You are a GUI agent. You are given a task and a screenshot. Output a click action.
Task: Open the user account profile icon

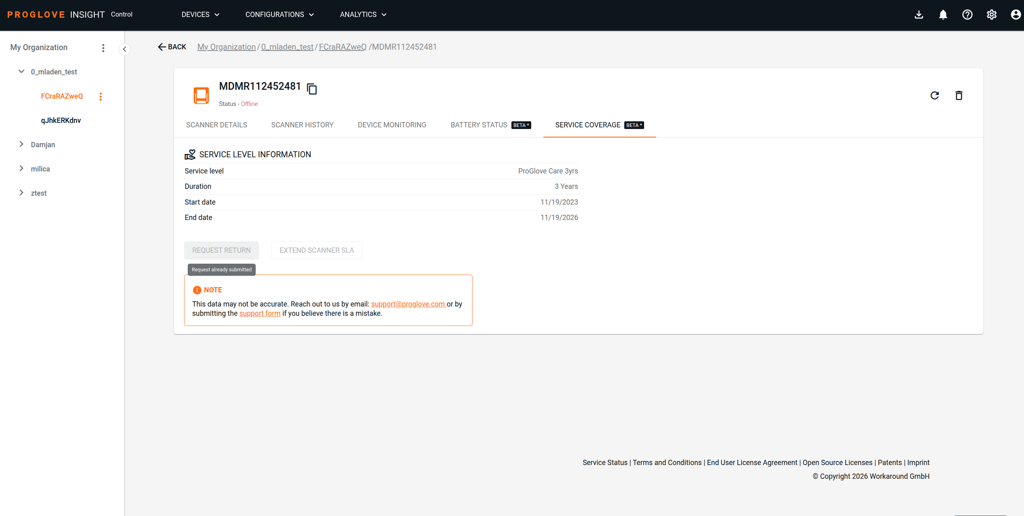(x=1015, y=15)
